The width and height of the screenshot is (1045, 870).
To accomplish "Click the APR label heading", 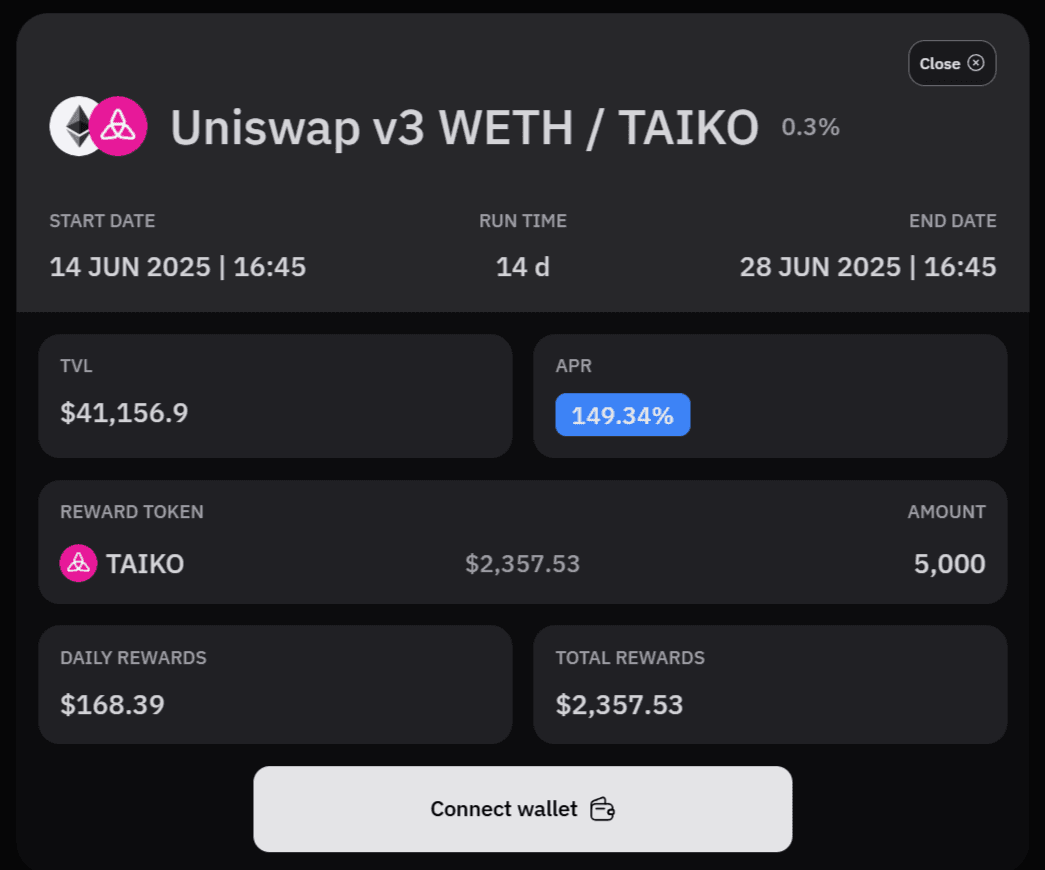I will click(573, 366).
